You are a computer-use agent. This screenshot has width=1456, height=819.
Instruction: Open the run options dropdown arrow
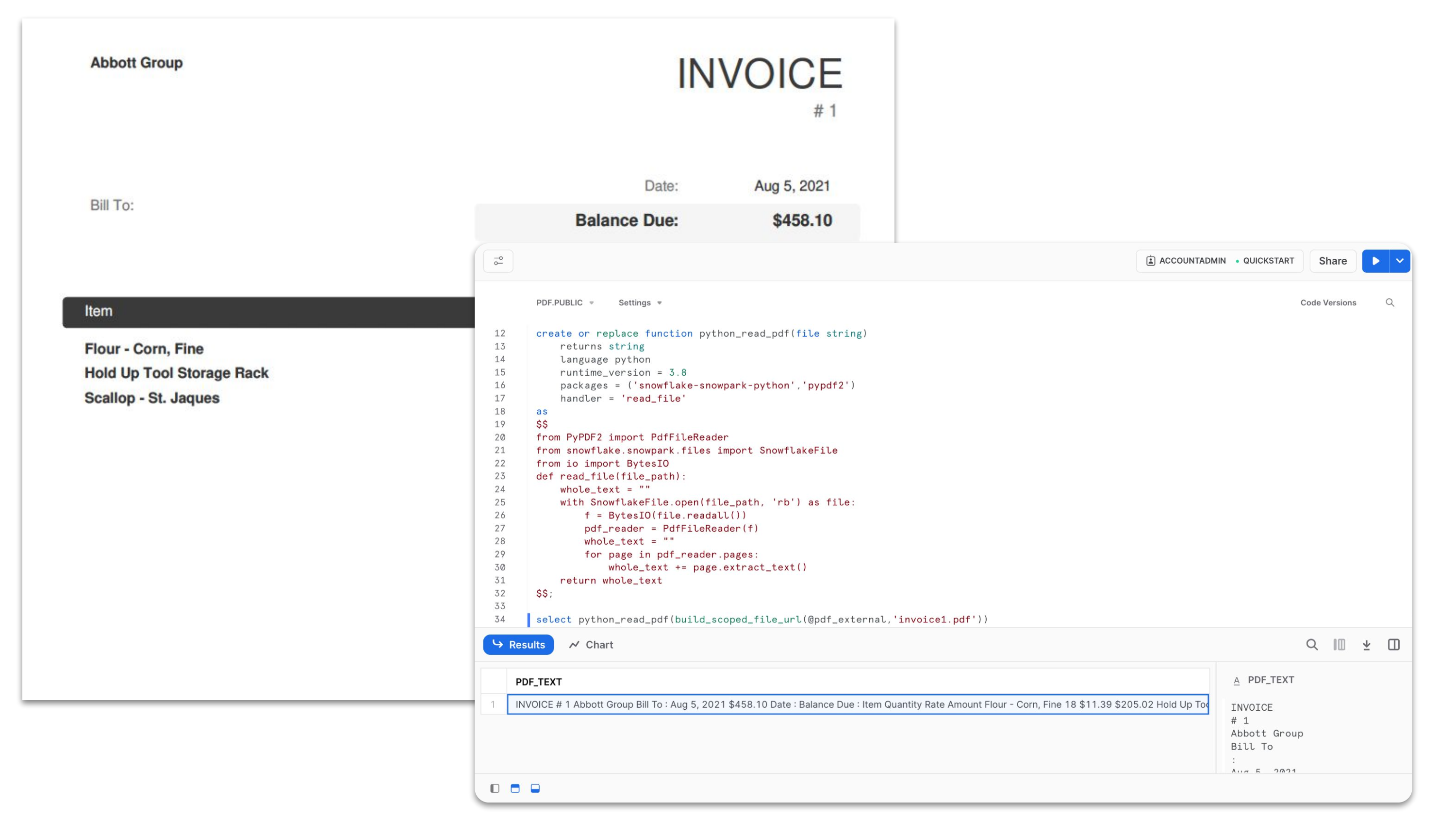(1400, 261)
